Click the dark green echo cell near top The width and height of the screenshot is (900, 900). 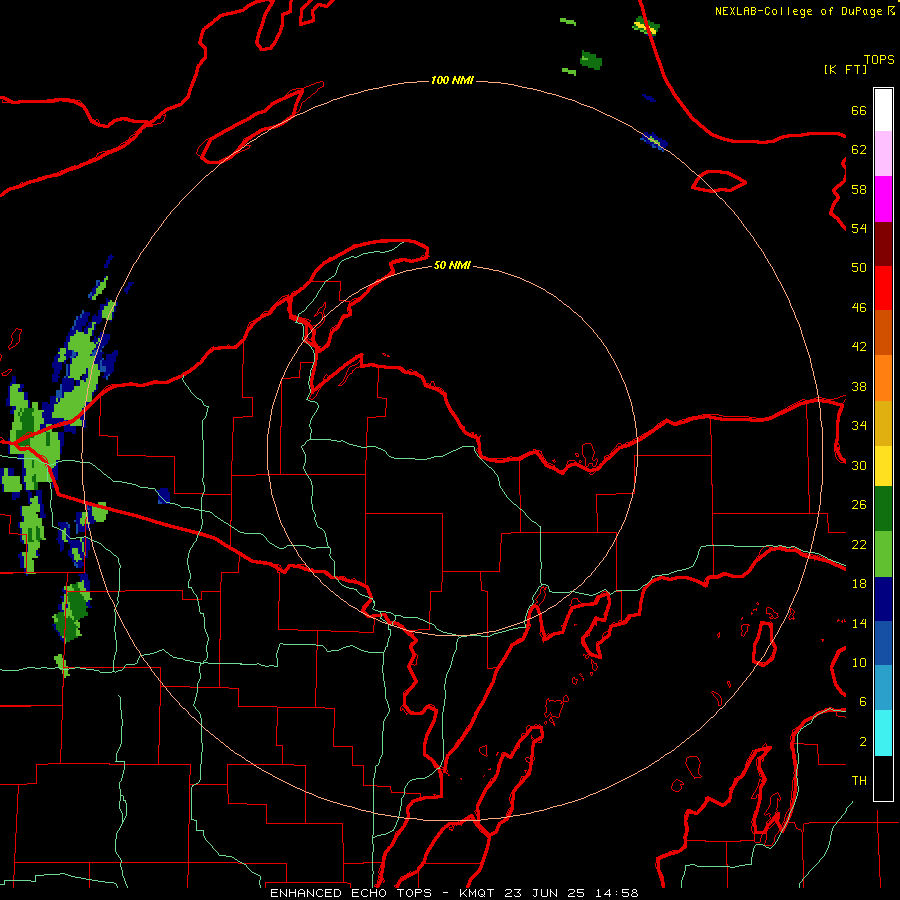(591, 60)
